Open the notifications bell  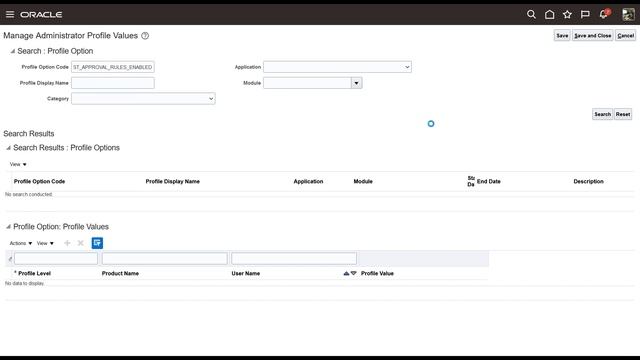click(x=604, y=14)
